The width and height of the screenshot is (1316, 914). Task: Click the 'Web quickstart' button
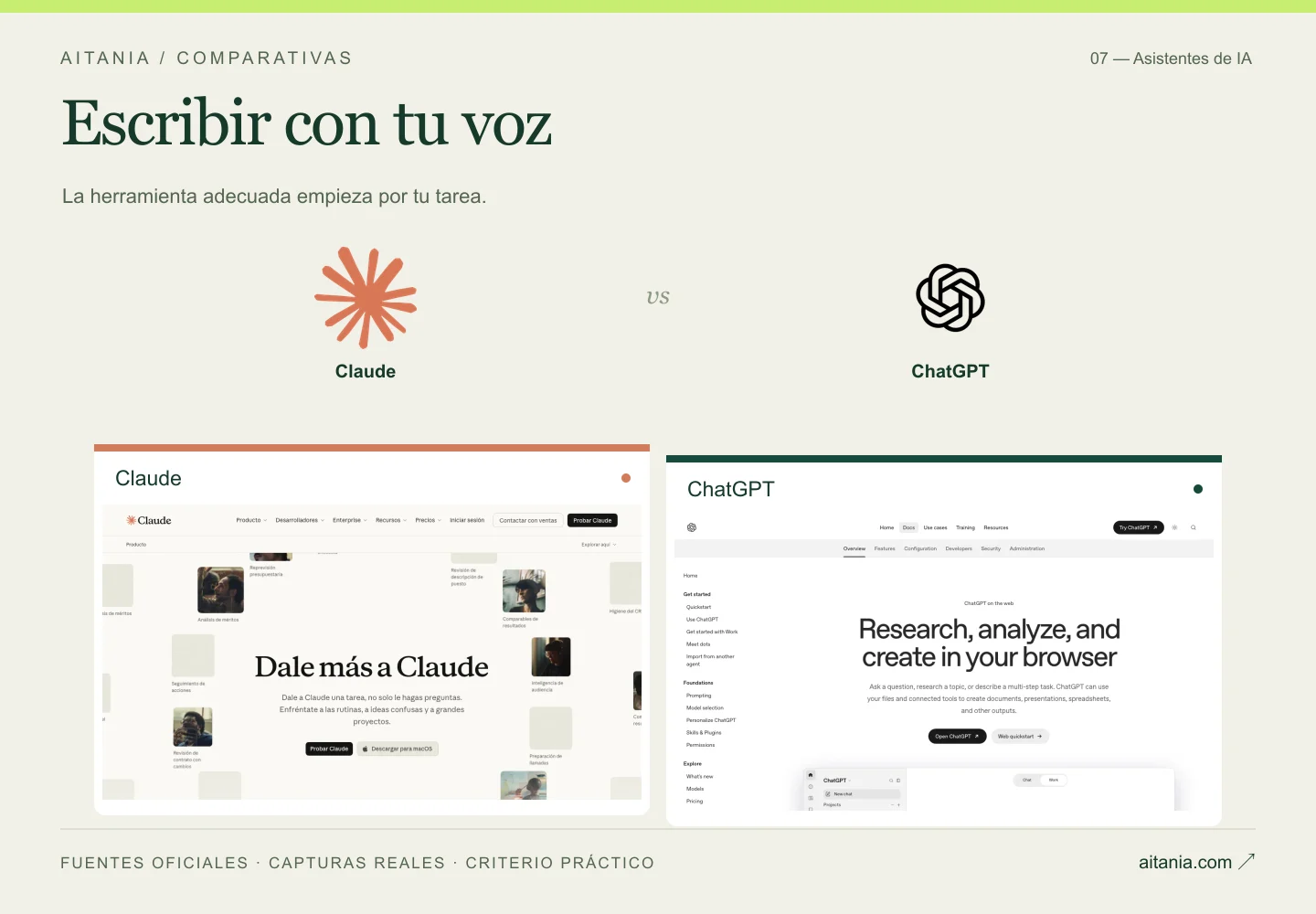[1020, 736]
